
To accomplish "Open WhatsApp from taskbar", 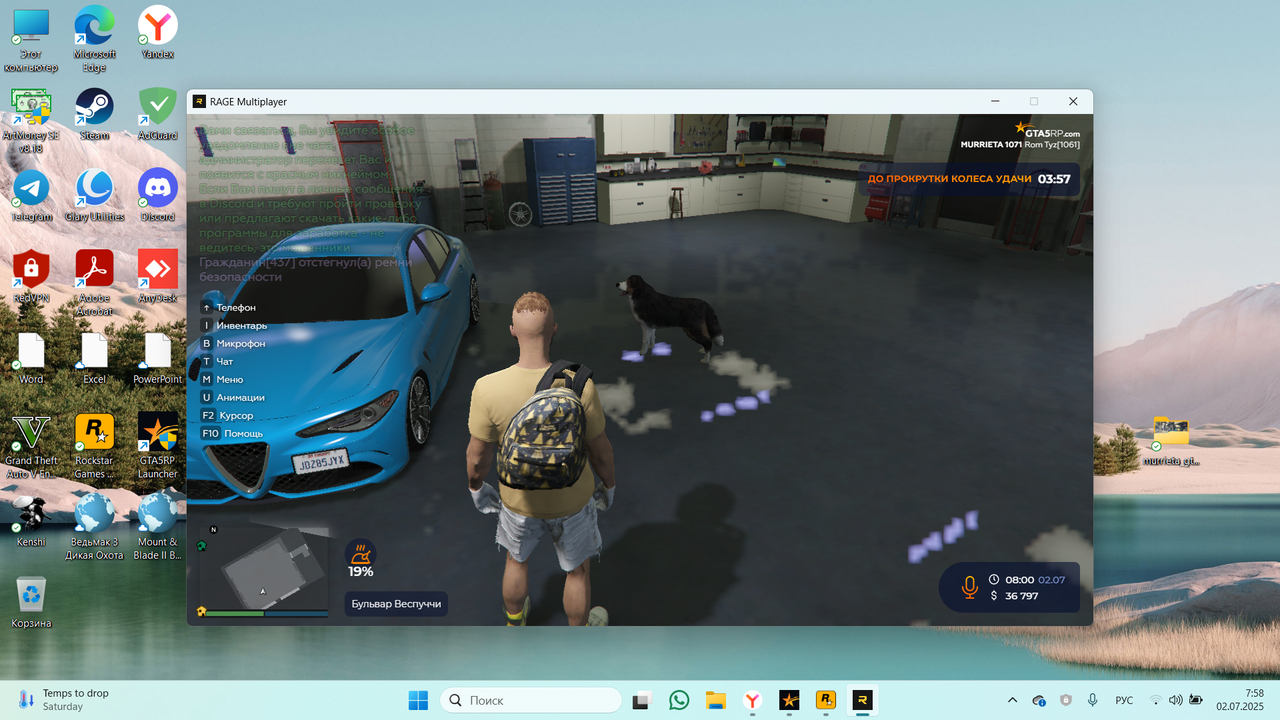I will click(679, 700).
